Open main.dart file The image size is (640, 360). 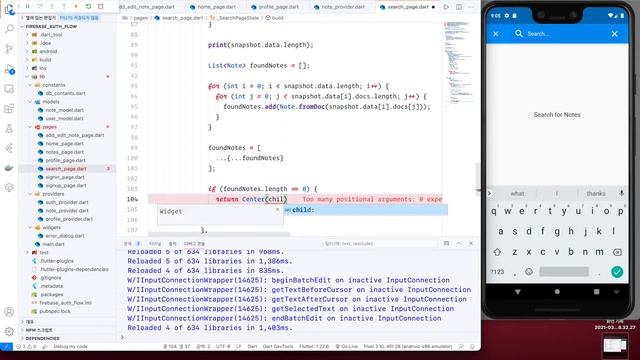(x=53, y=244)
